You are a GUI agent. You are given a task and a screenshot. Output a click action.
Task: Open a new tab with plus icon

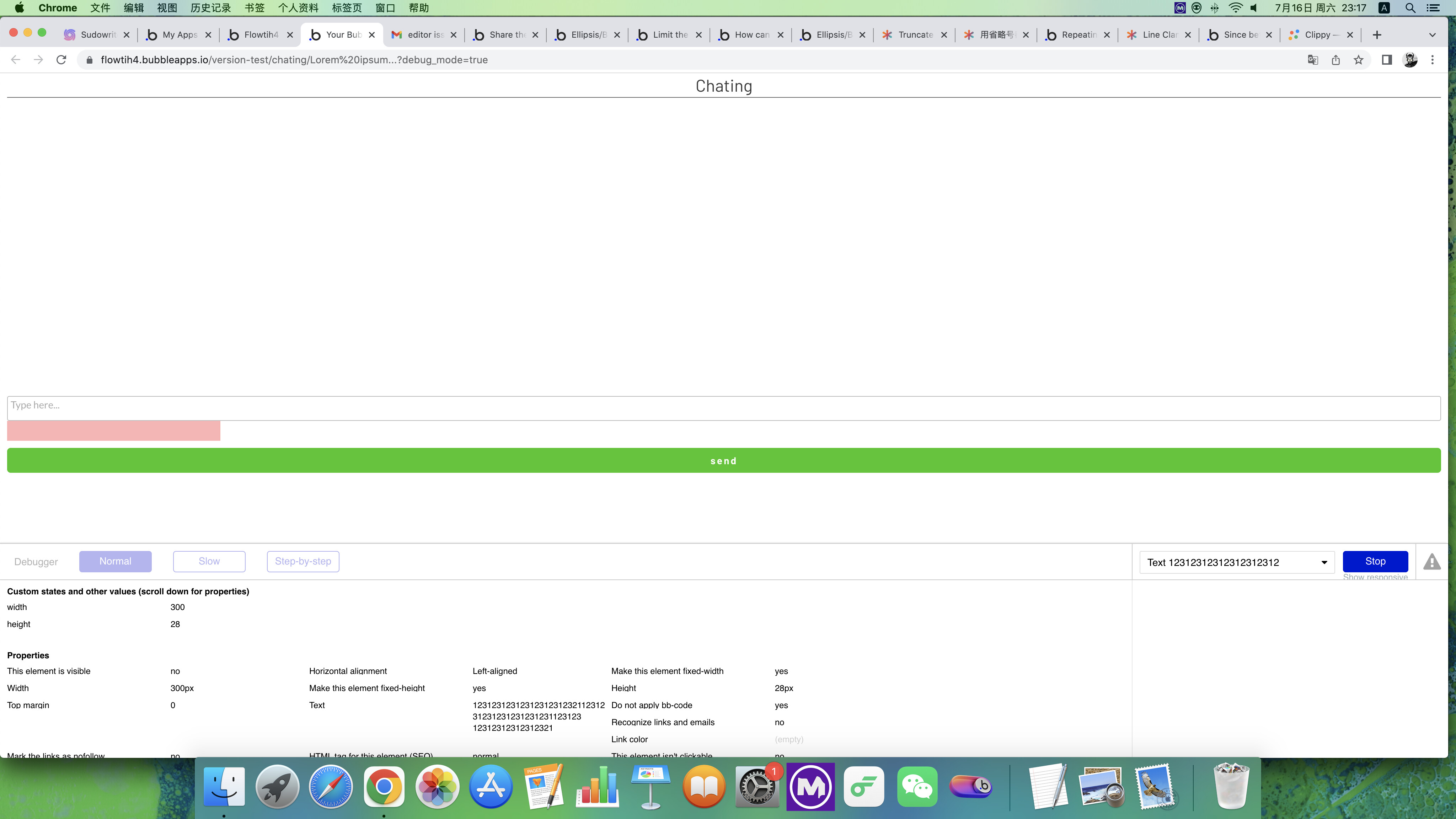pyautogui.click(x=1377, y=35)
